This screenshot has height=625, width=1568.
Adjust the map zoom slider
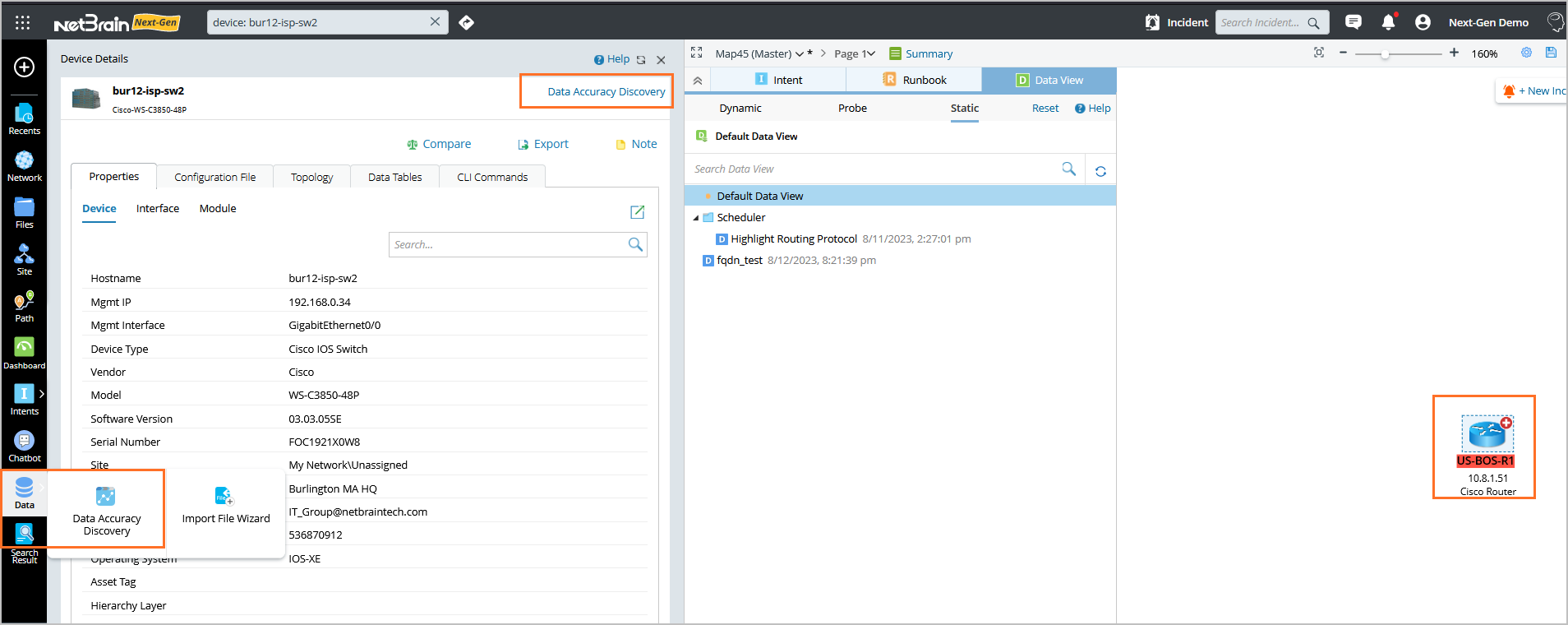click(x=1385, y=54)
